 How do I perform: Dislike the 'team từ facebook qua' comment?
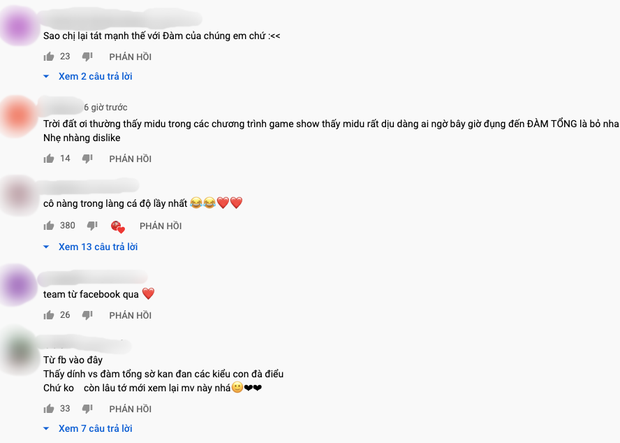click(x=87, y=315)
